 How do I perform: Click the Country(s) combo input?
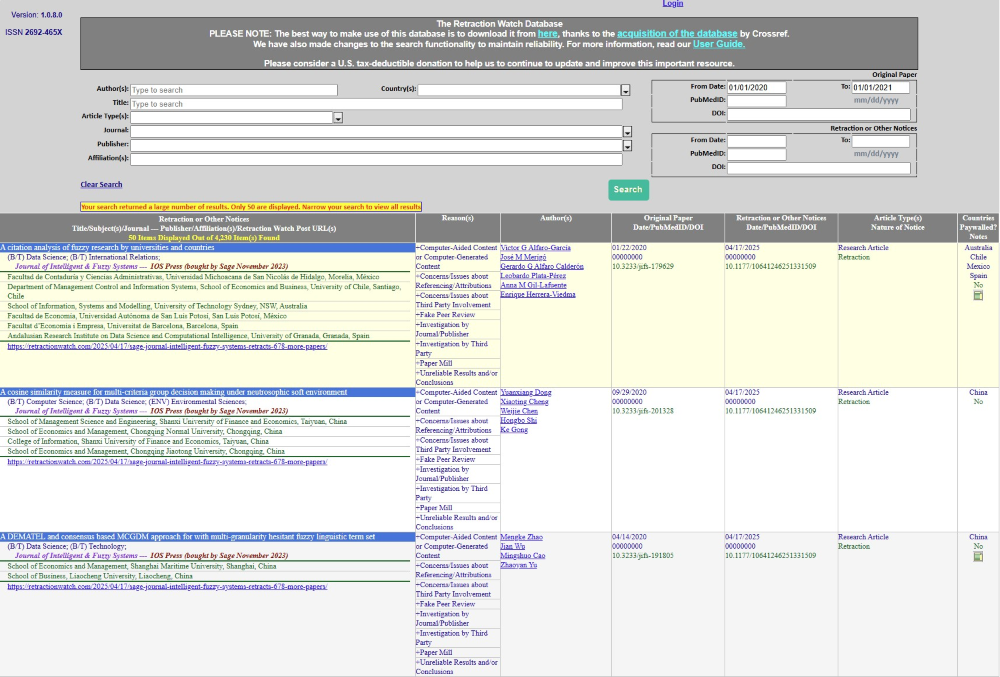pos(519,90)
